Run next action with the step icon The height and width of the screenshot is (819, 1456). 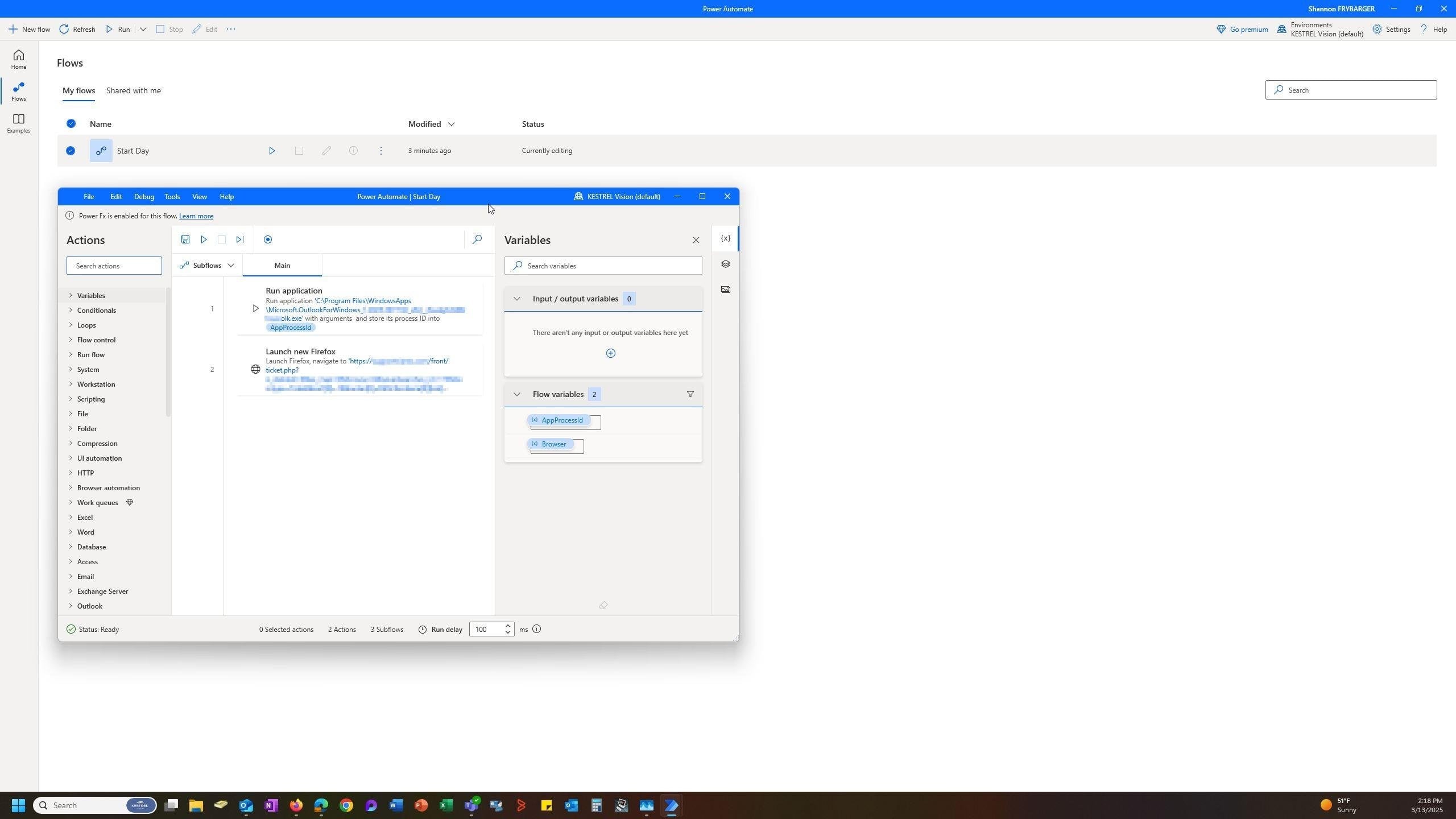pyautogui.click(x=240, y=239)
